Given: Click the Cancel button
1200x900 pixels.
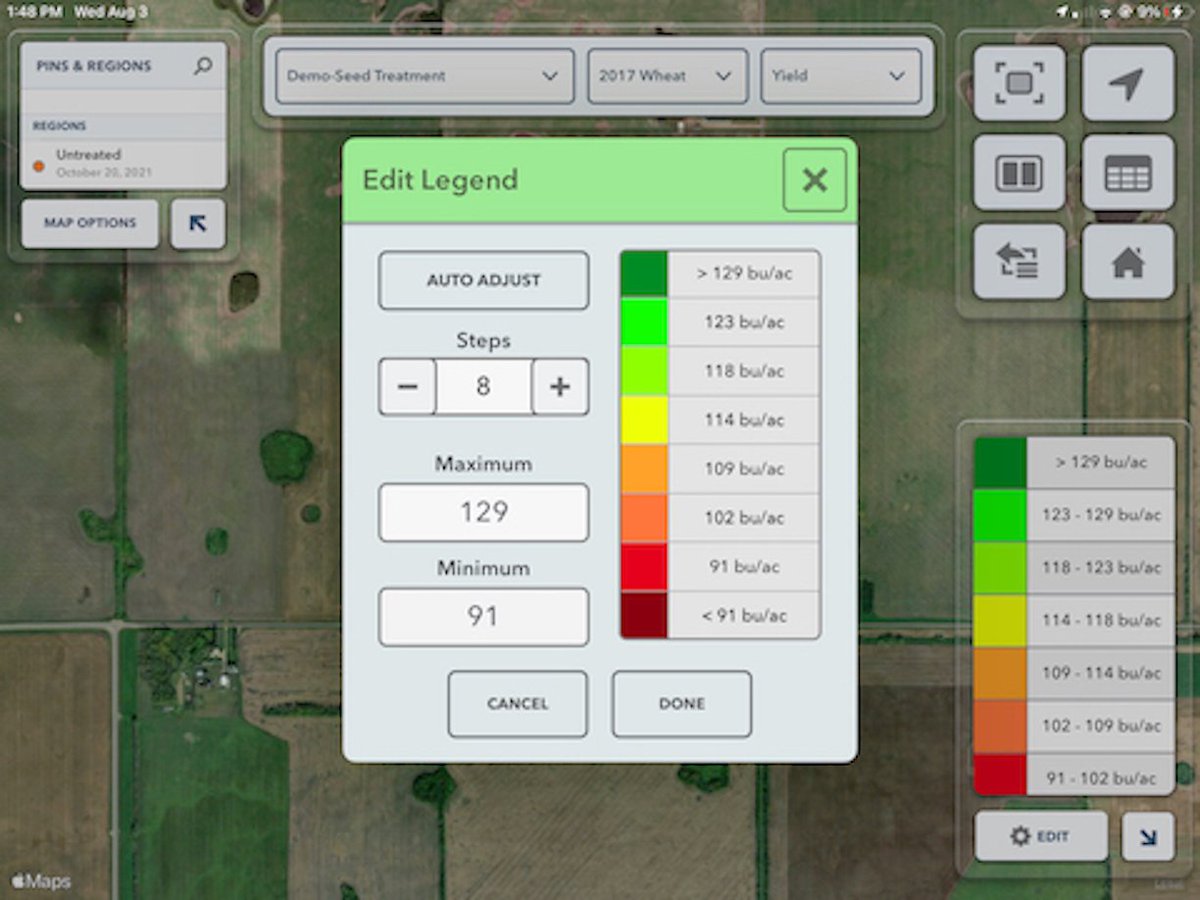Looking at the screenshot, I should point(517,704).
